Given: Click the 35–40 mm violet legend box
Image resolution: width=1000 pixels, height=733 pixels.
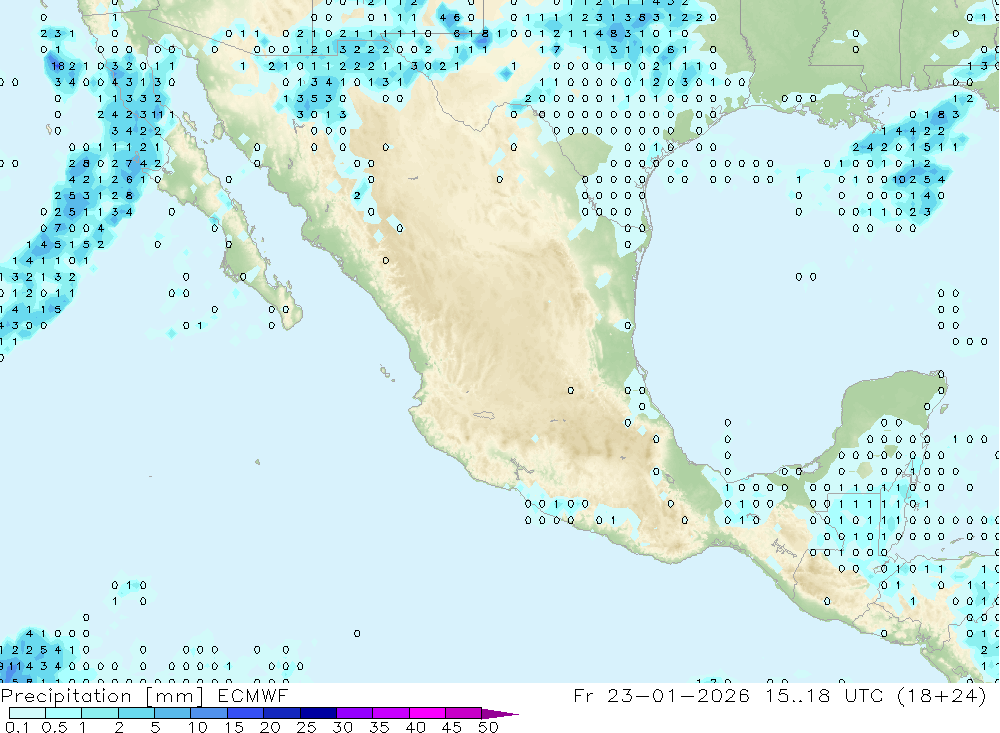Looking at the screenshot, I should click(391, 713).
